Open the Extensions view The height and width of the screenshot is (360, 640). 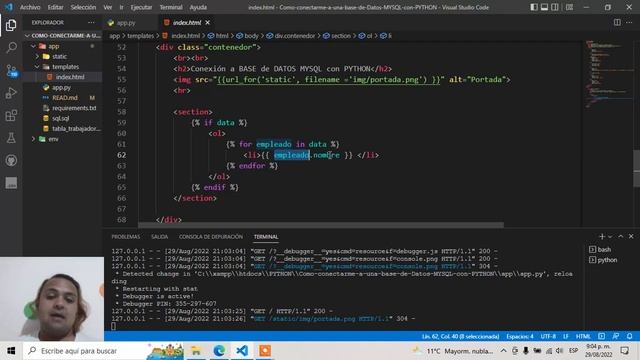pyautogui.click(x=11, y=116)
